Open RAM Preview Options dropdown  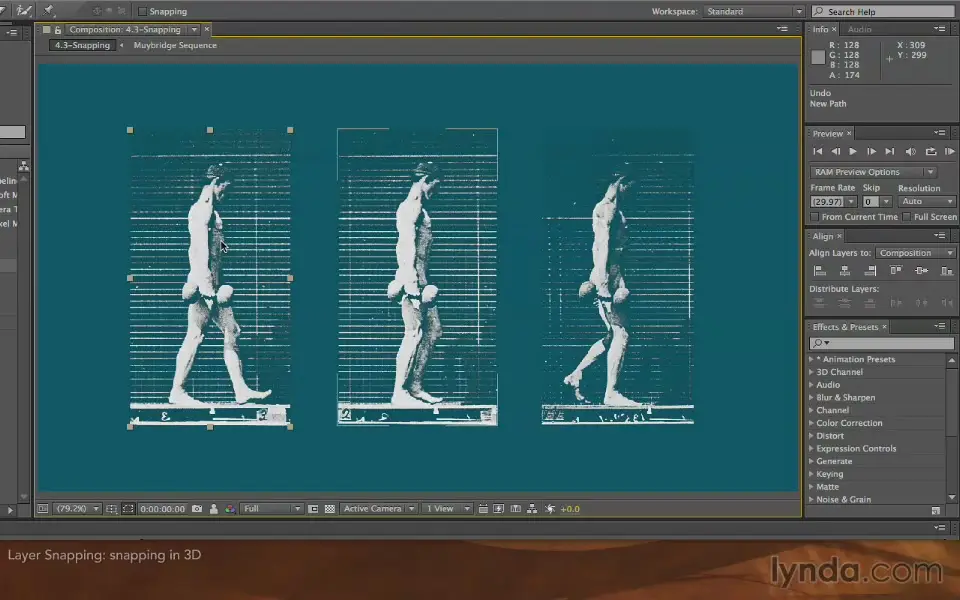pyautogui.click(x=873, y=172)
